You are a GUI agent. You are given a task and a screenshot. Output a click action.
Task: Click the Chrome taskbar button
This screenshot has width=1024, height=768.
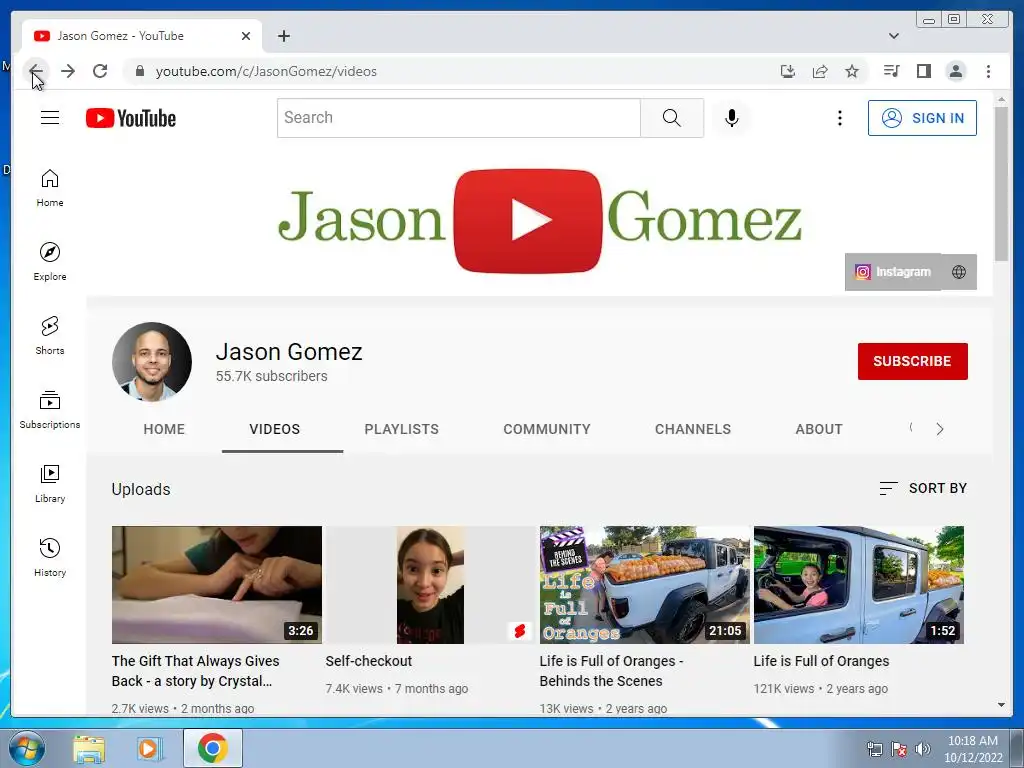click(212, 748)
